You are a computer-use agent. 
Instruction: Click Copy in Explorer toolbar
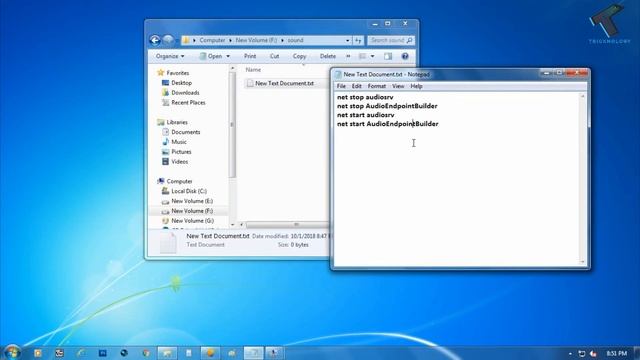[299, 56]
